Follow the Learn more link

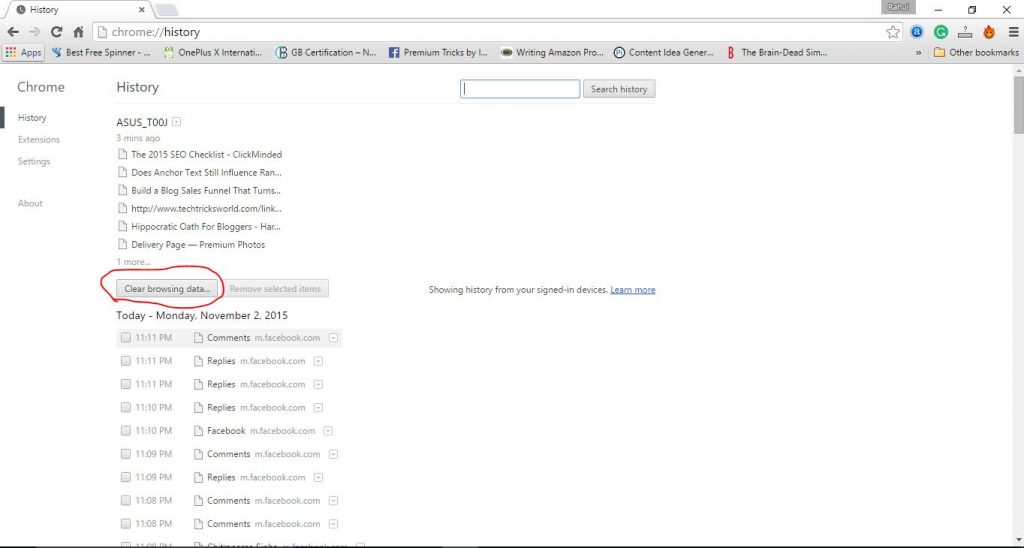[632, 289]
